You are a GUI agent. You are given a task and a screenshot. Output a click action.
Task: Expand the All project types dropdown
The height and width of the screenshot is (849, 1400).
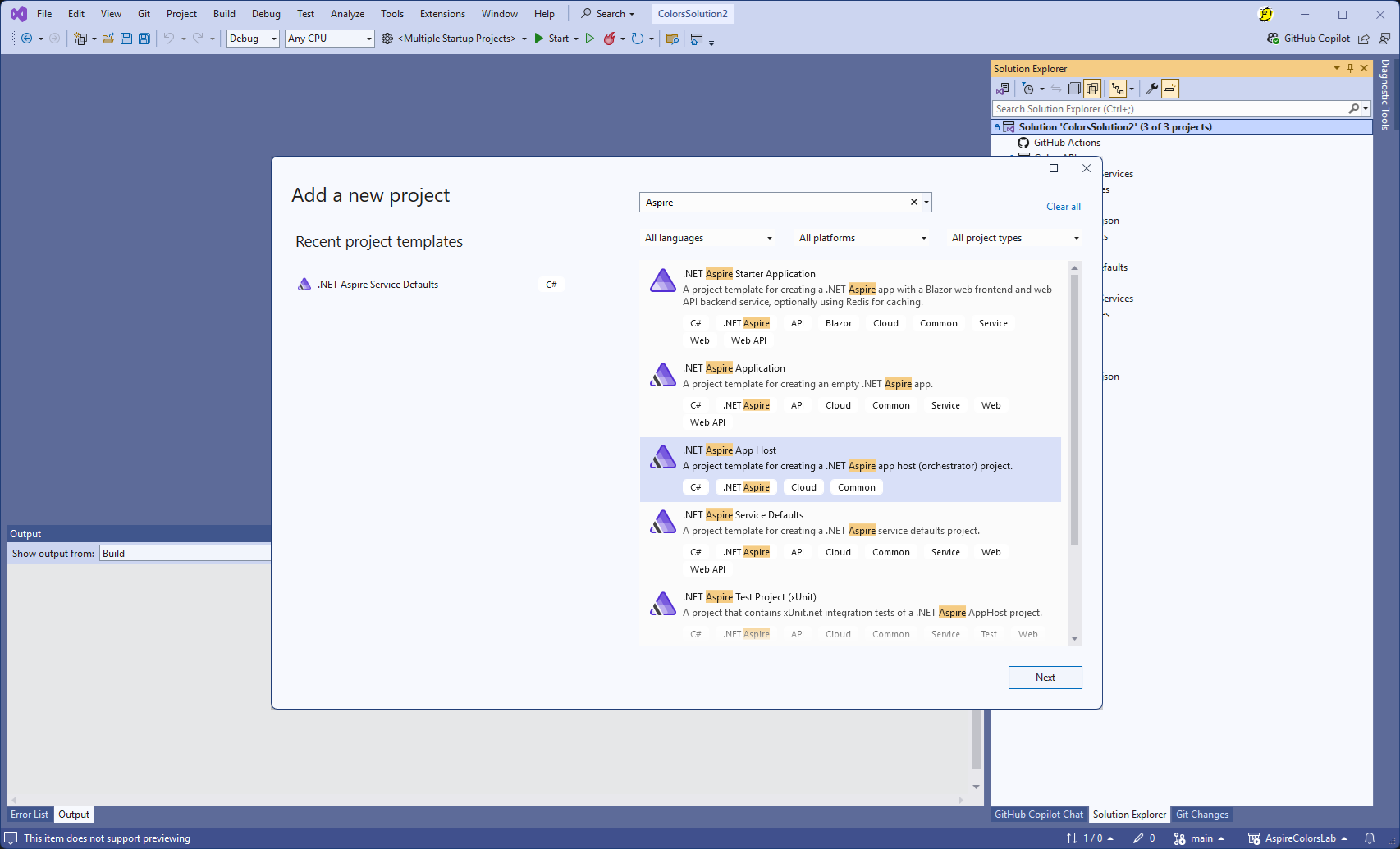click(1015, 238)
